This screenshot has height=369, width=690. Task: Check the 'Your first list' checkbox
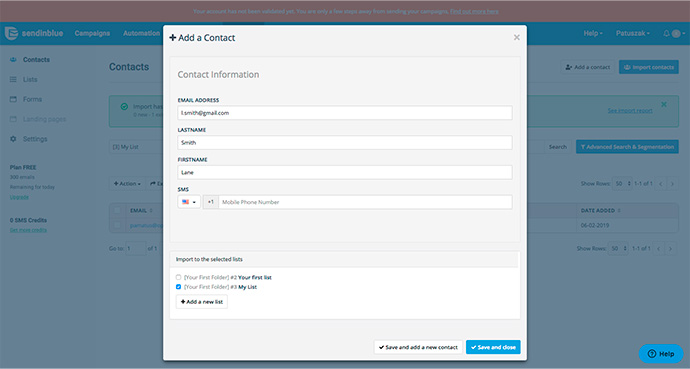(x=178, y=278)
